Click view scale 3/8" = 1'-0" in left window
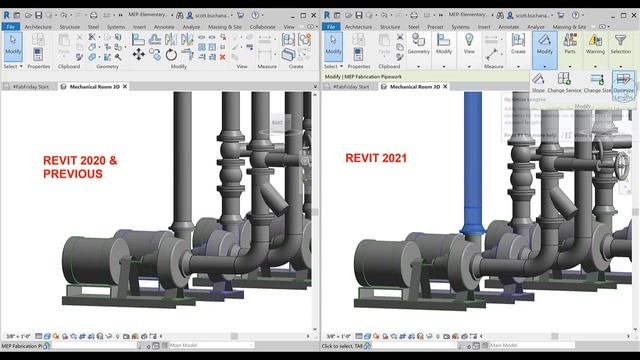This screenshot has height=360, width=640. pos(18,336)
